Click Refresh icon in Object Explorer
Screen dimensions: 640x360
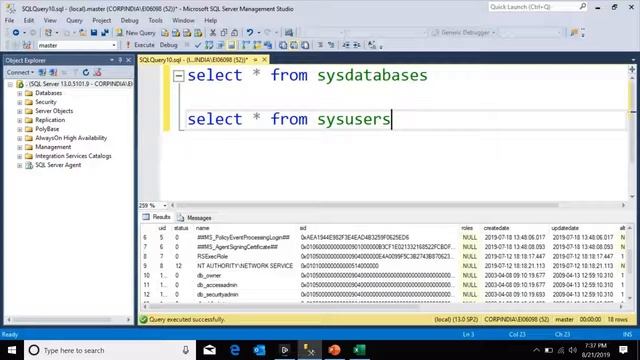click(86, 72)
